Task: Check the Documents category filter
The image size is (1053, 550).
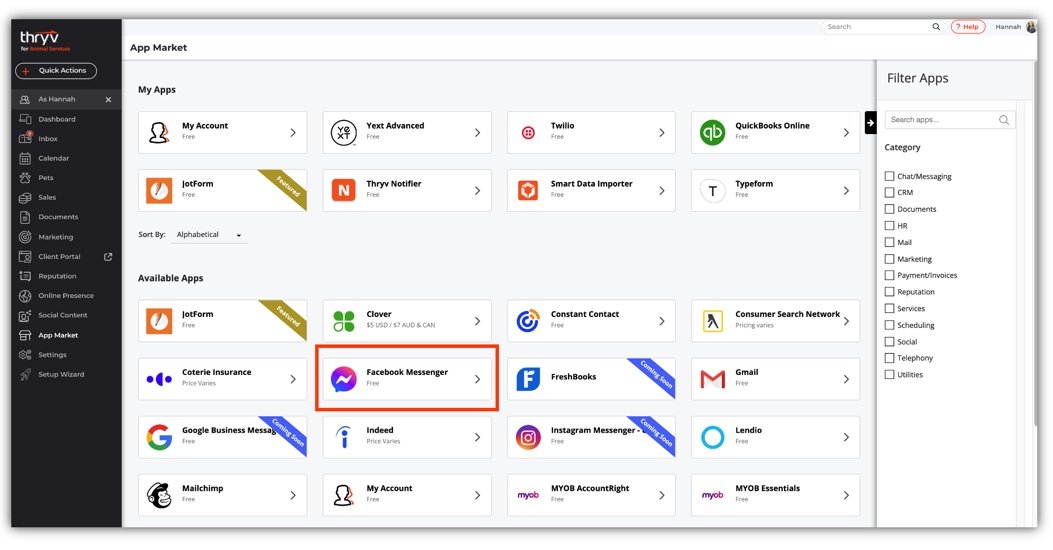Action: pyautogui.click(x=889, y=209)
